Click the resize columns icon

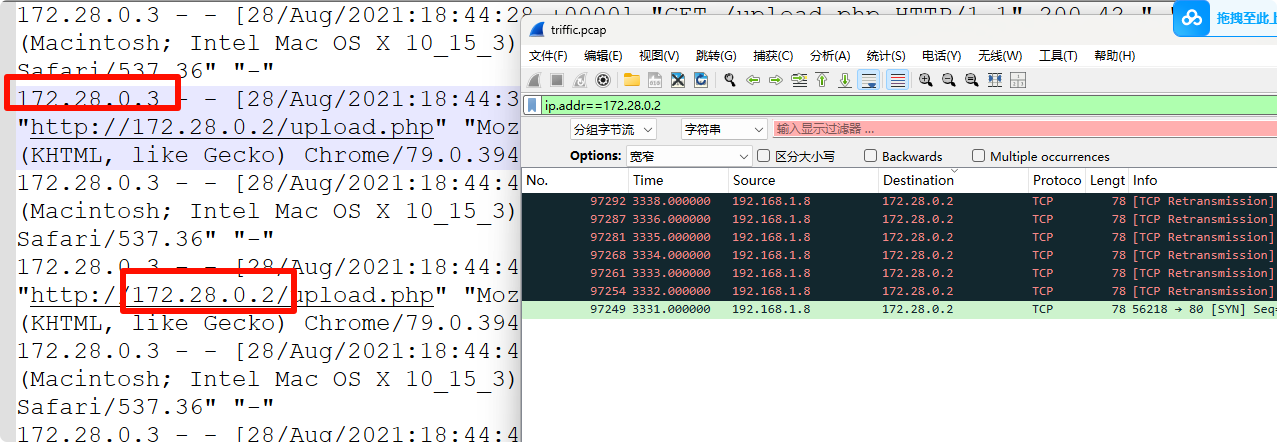995,80
